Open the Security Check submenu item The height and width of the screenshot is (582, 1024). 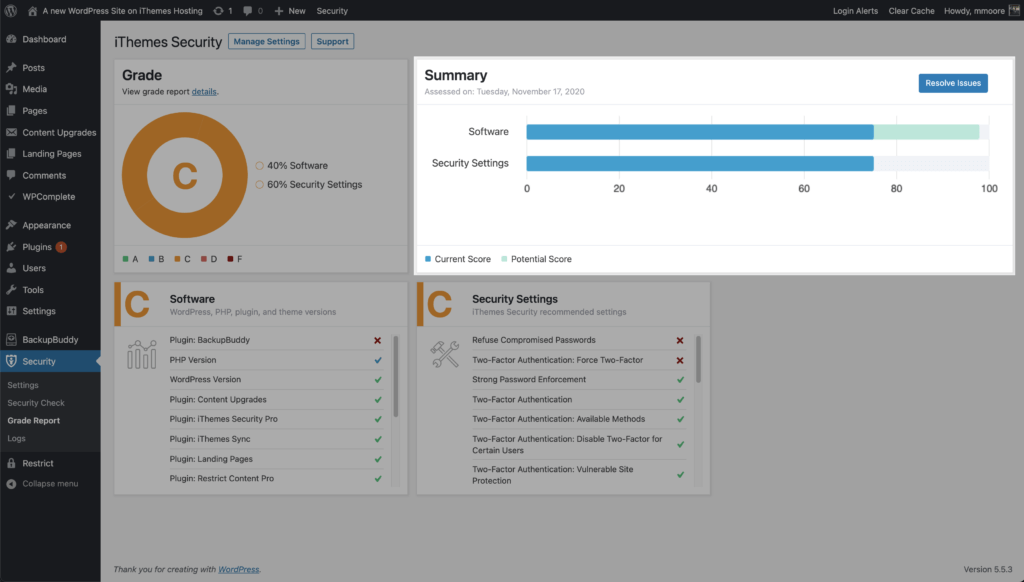pos(36,403)
